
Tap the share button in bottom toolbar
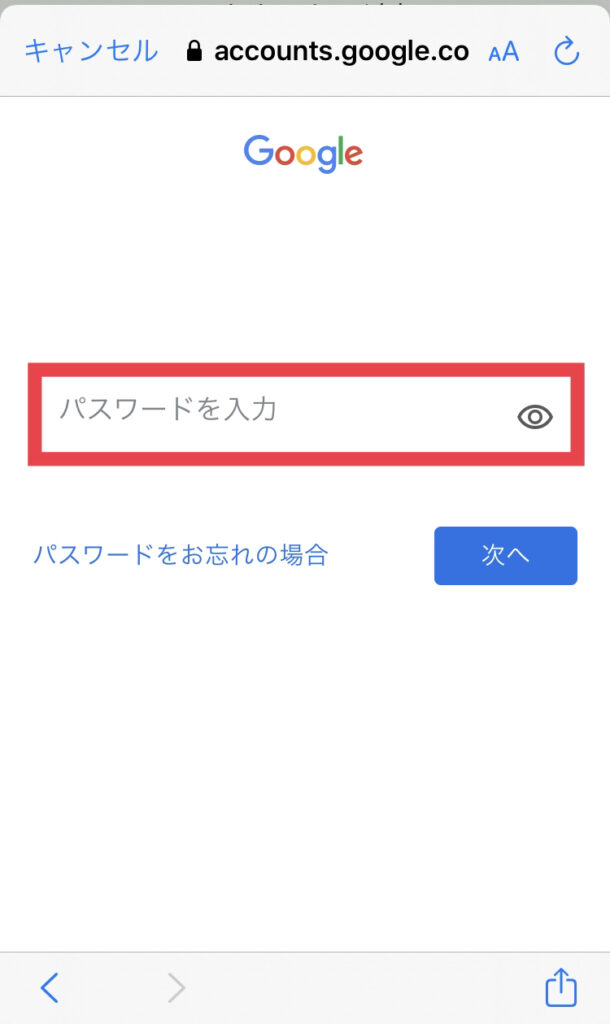560,987
